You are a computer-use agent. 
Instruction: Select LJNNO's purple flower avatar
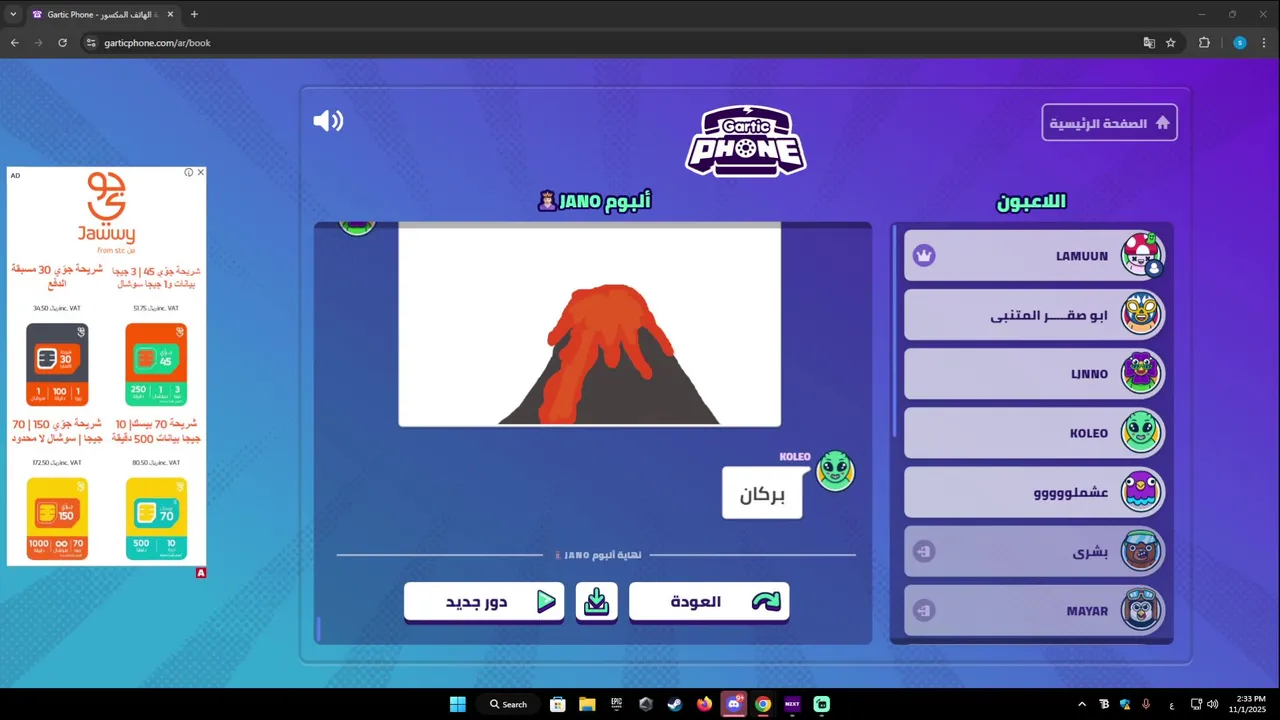1141,373
